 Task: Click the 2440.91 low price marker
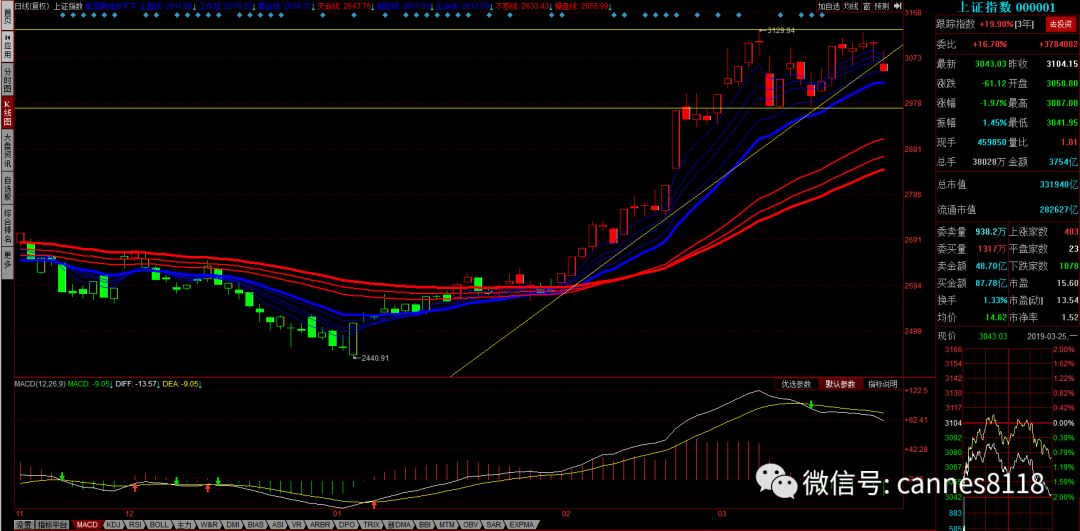374,358
